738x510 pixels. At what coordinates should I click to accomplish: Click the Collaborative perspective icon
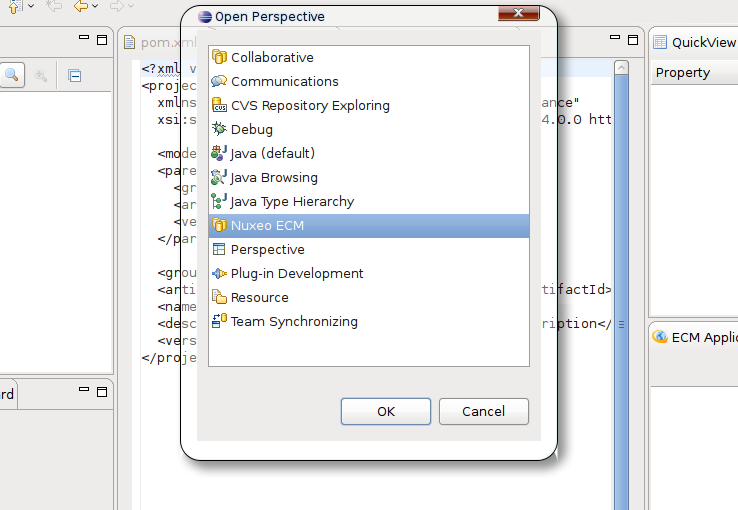click(x=219, y=57)
